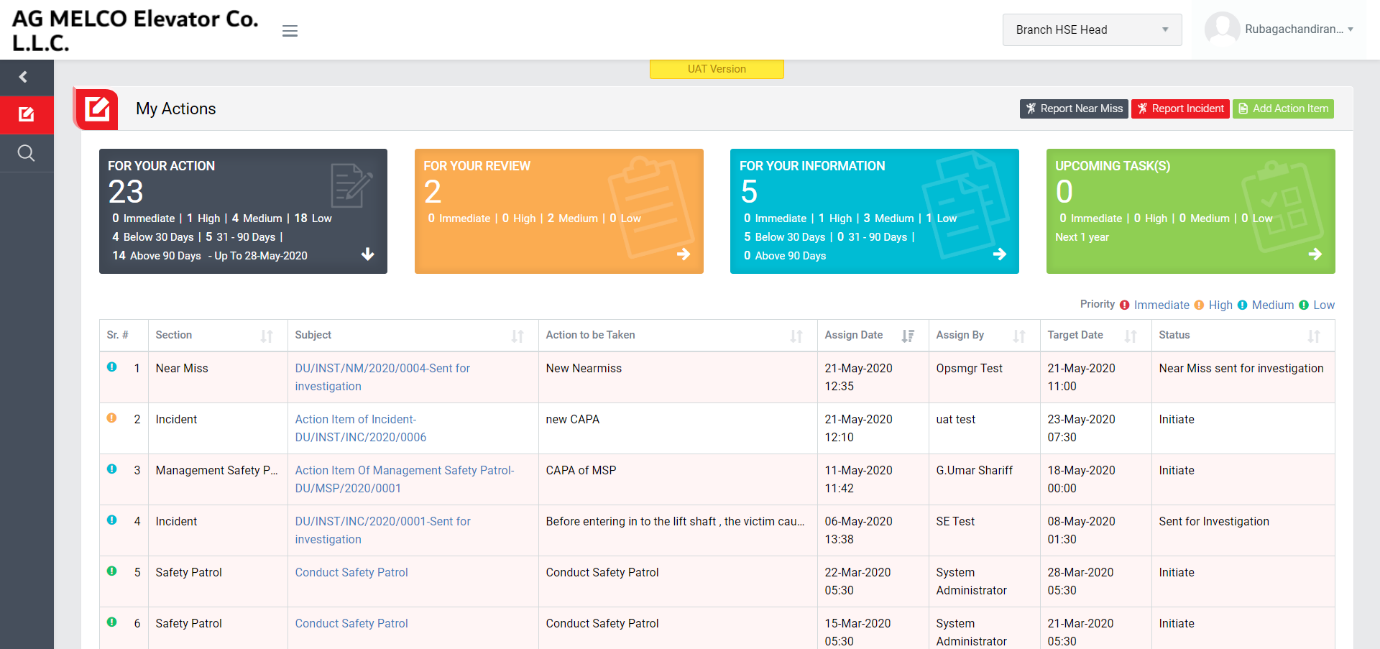The image size is (1380, 649).
Task: Click priority icon on row 4 Incident
Action: click(112, 520)
